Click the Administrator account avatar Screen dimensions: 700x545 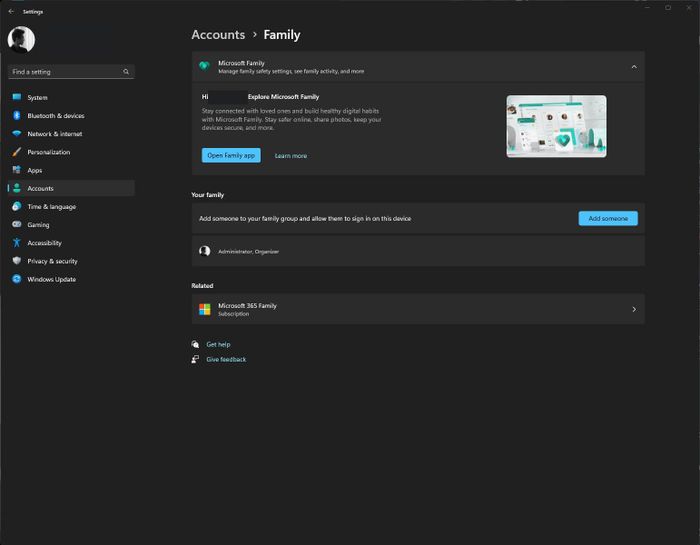tap(204, 251)
